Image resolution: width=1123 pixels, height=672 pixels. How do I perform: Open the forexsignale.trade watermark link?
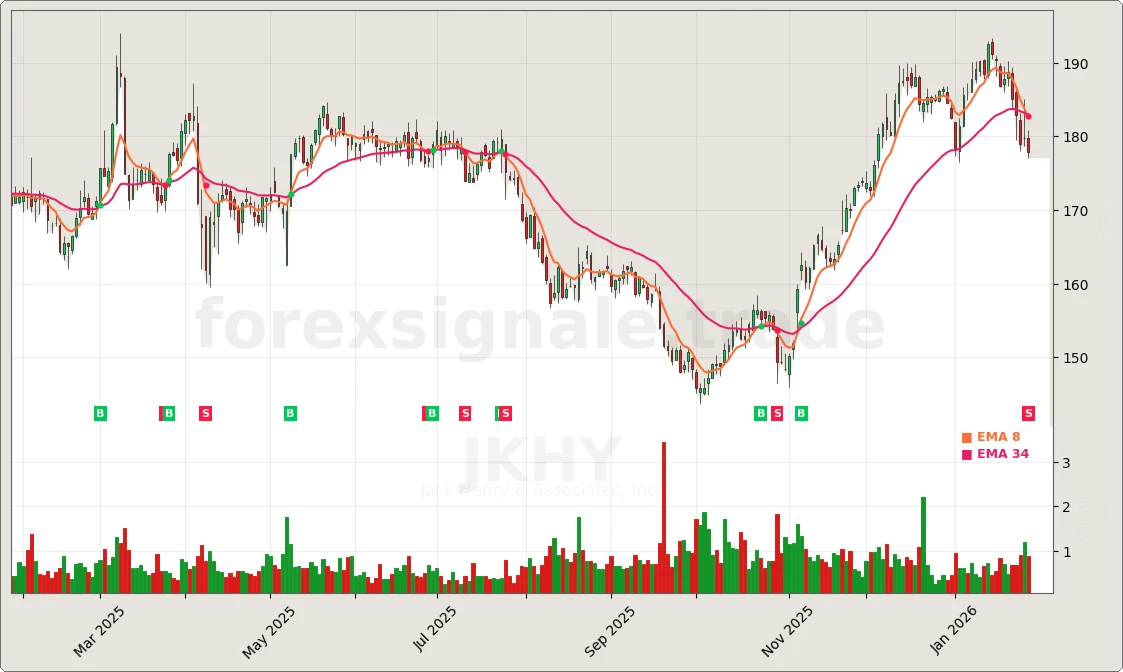point(540,323)
